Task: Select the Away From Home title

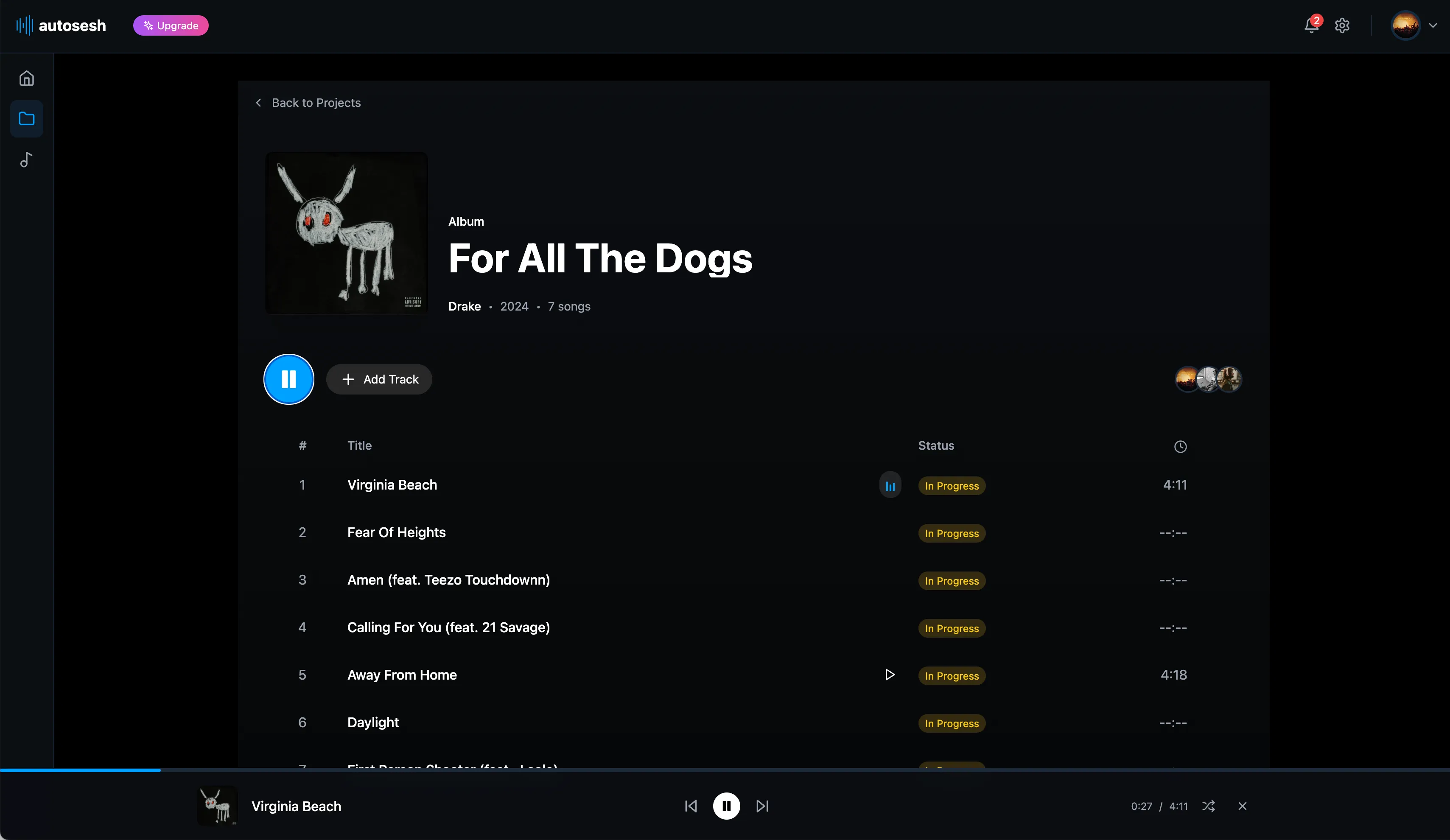Action: [402, 675]
